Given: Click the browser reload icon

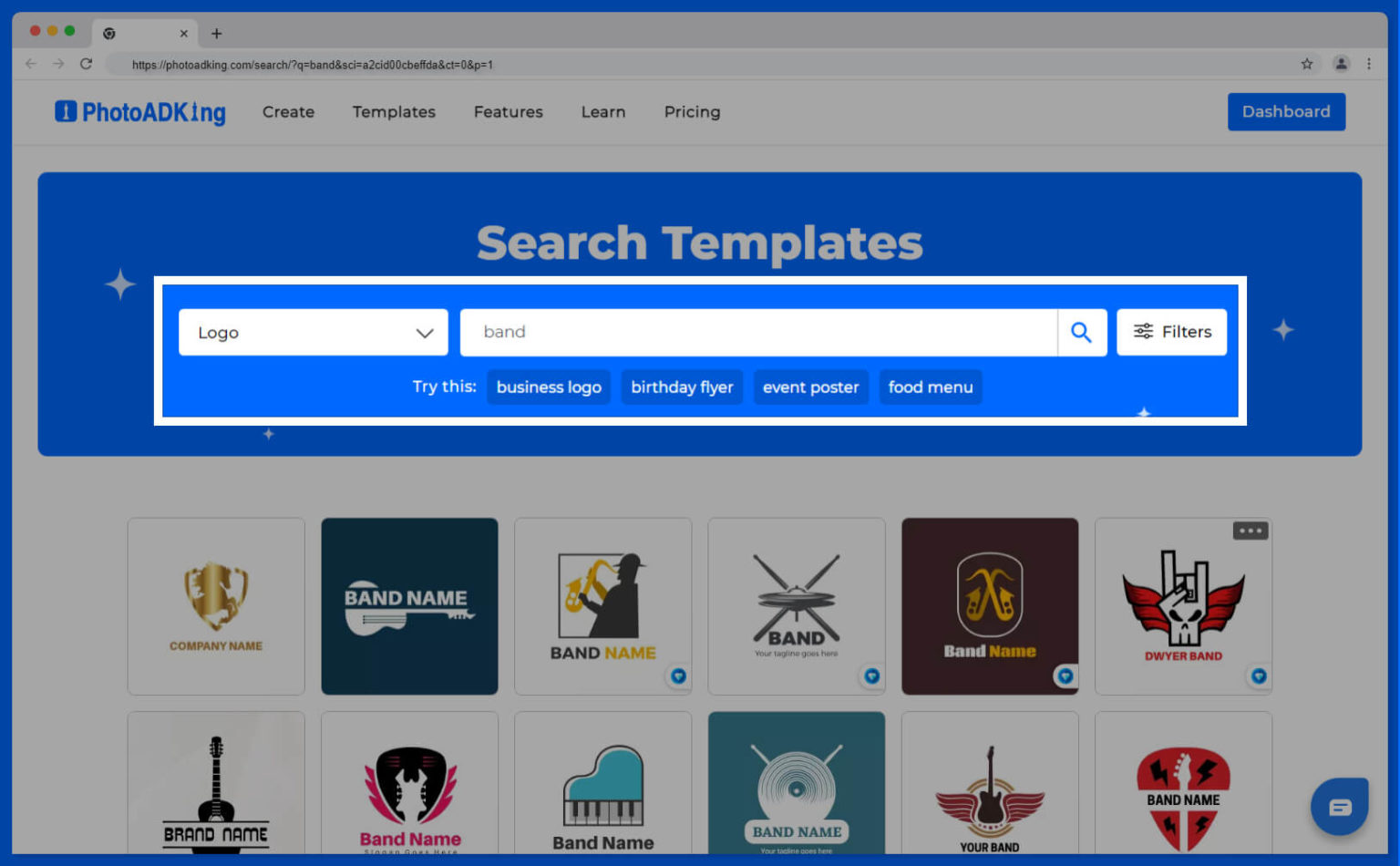Looking at the screenshot, I should point(86,64).
